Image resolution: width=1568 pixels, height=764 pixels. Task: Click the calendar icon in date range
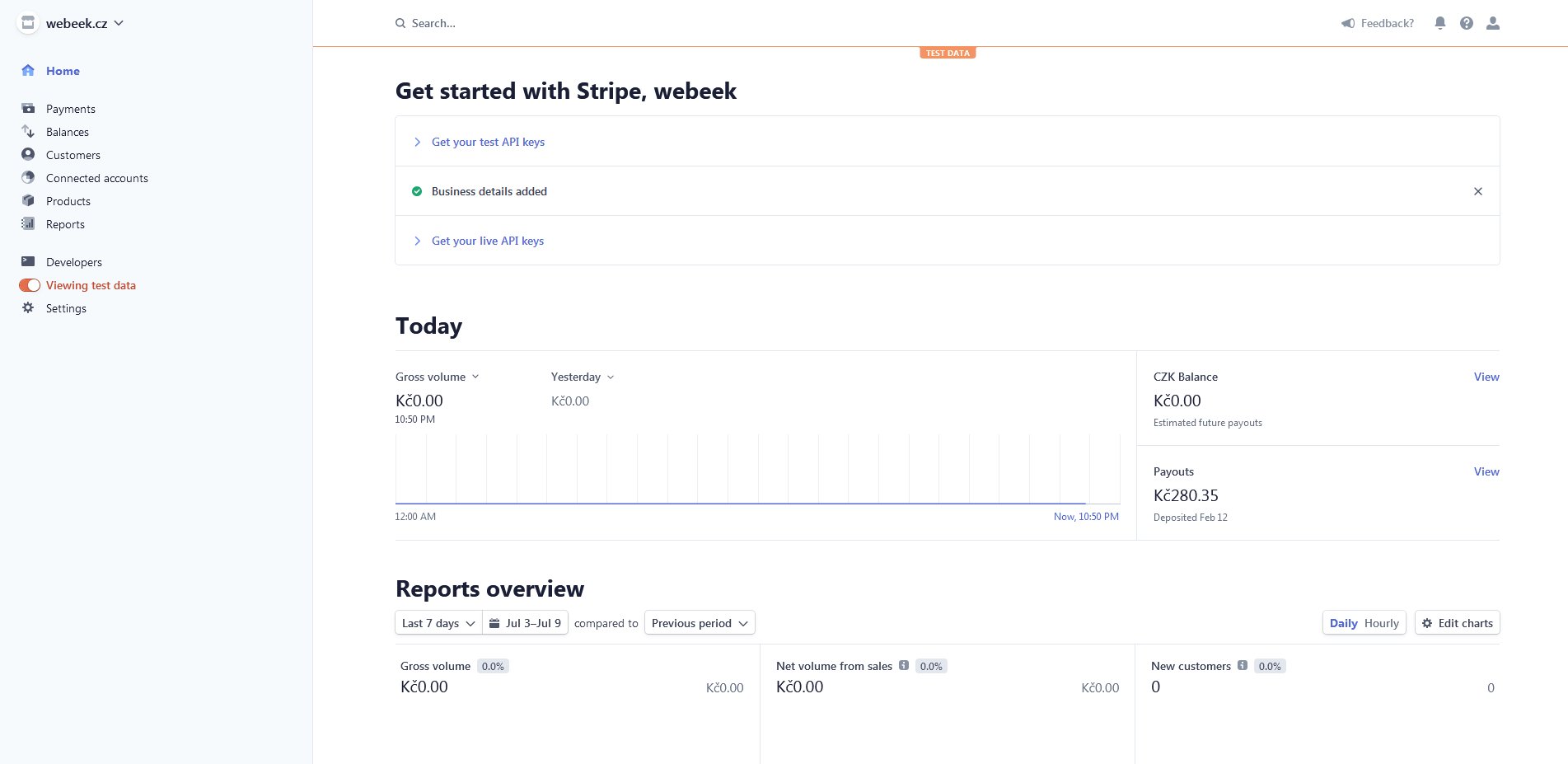(x=494, y=623)
